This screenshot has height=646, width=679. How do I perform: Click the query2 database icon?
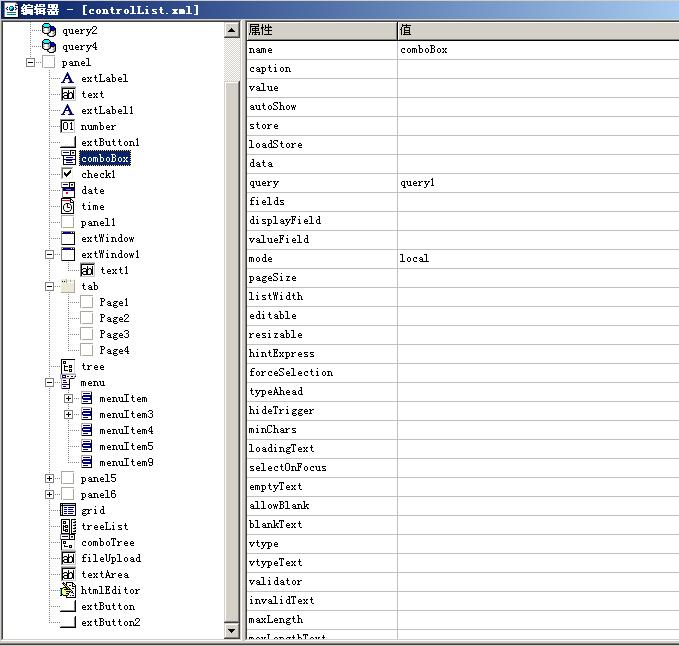pos(49,30)
